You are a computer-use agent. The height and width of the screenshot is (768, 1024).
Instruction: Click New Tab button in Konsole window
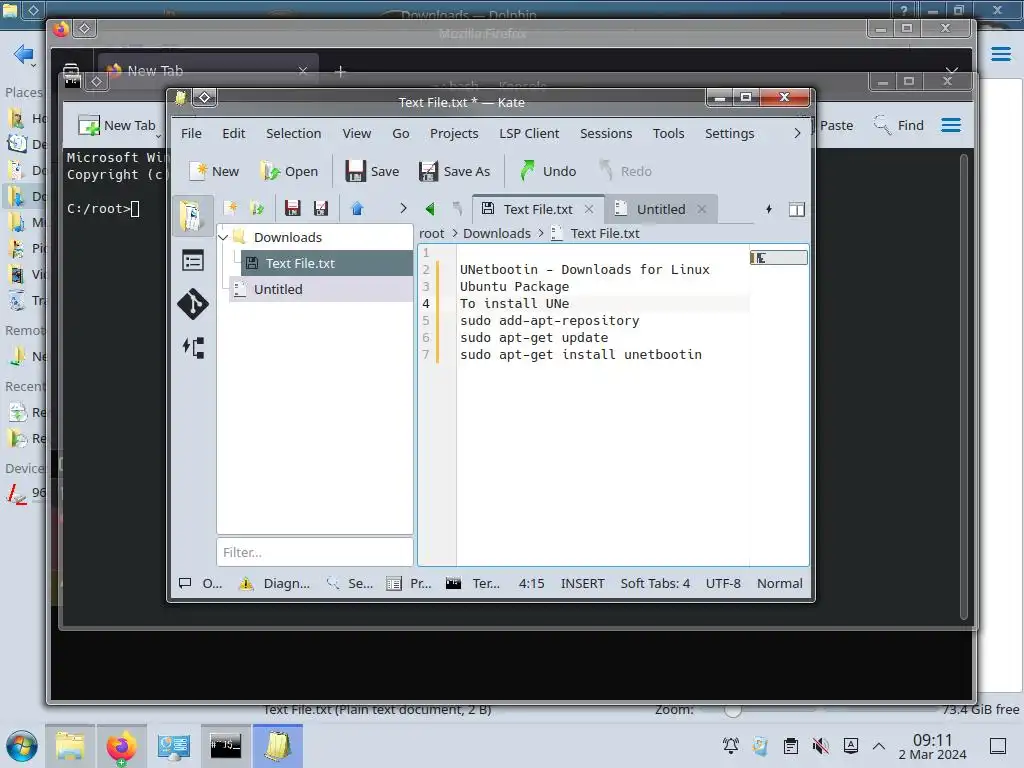(118, 125)
